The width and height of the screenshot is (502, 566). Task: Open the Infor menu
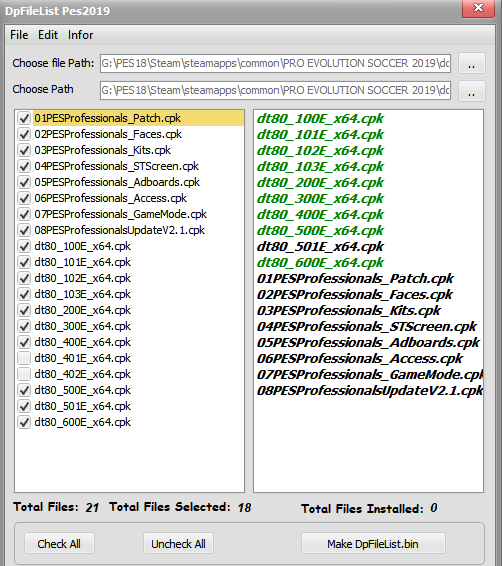[80, 35]
